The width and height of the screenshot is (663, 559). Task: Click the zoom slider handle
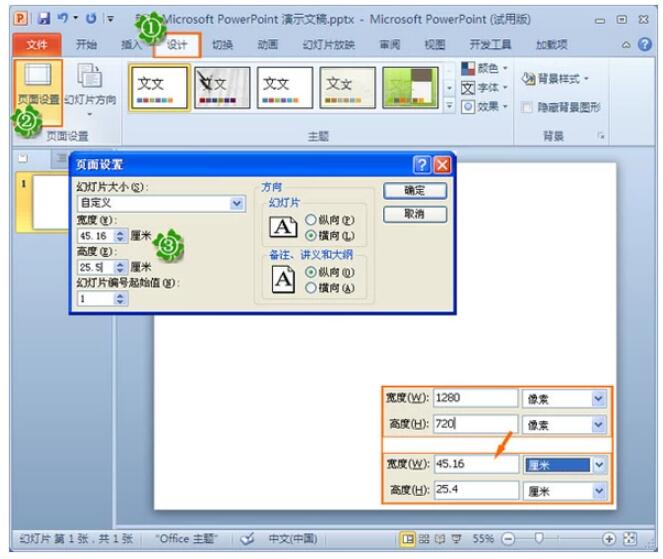coord(539,538)
